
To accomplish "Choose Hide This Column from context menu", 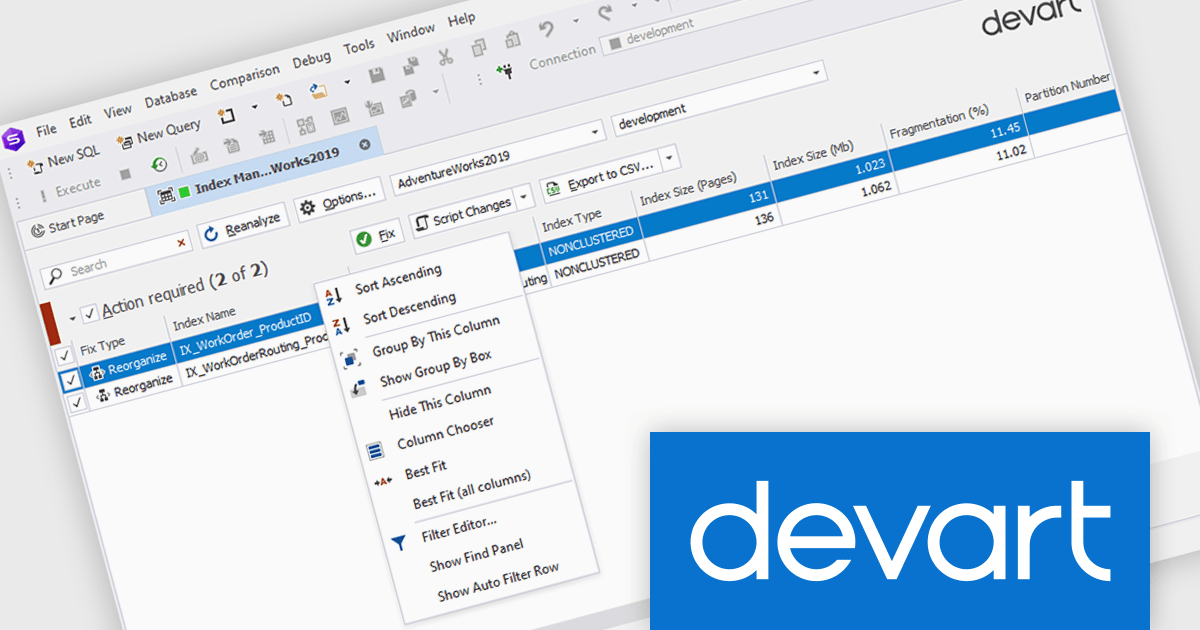I will 439,403.
